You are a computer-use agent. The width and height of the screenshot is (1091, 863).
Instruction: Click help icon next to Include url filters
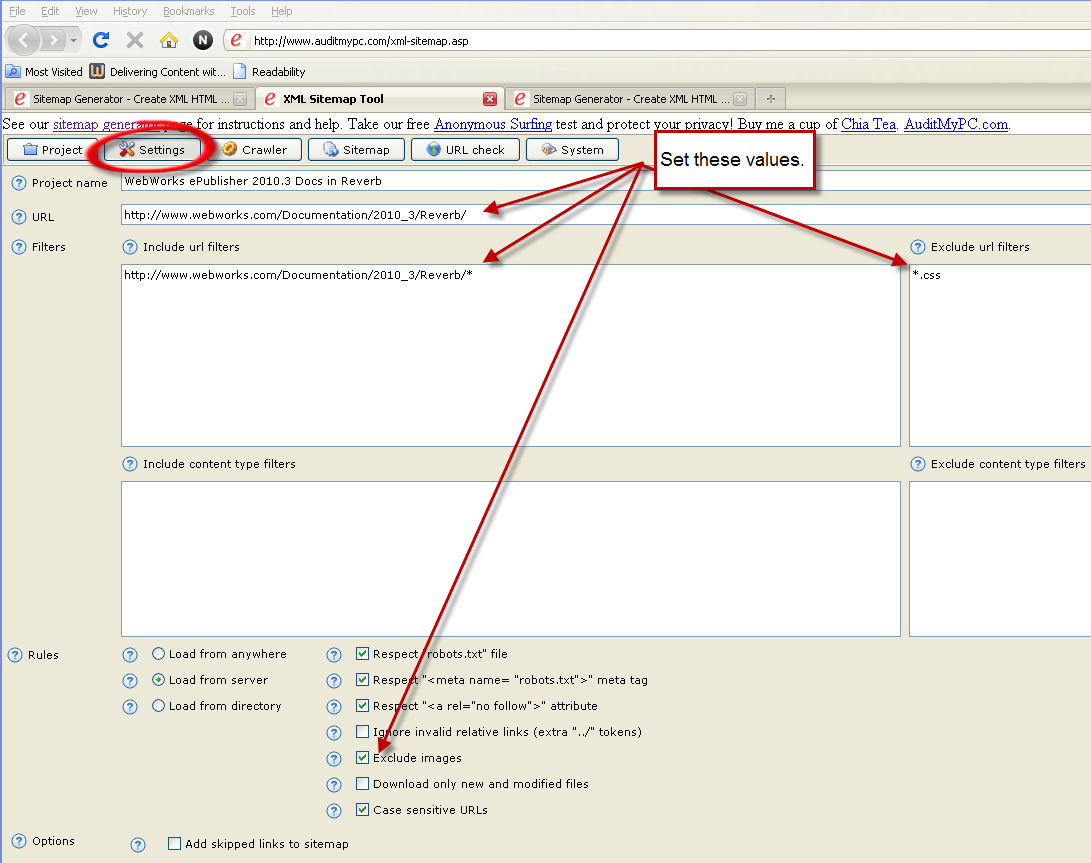coord(129,247)
